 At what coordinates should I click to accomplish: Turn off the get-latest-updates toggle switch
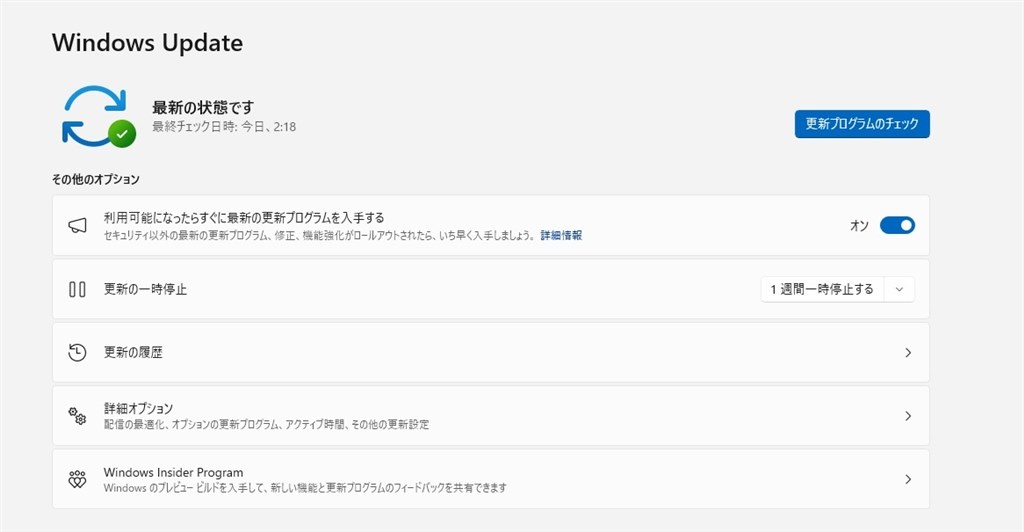point(897,225)
